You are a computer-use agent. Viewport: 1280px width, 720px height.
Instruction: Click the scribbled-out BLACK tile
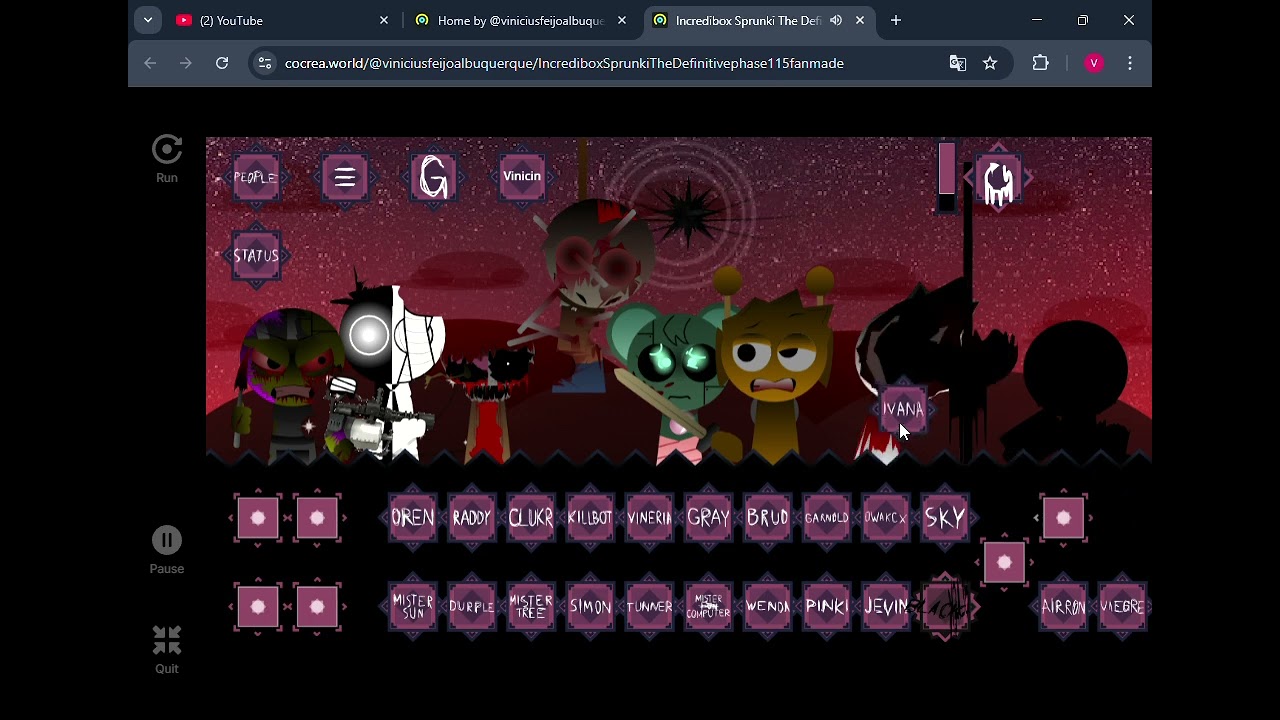tap(945, 606)
